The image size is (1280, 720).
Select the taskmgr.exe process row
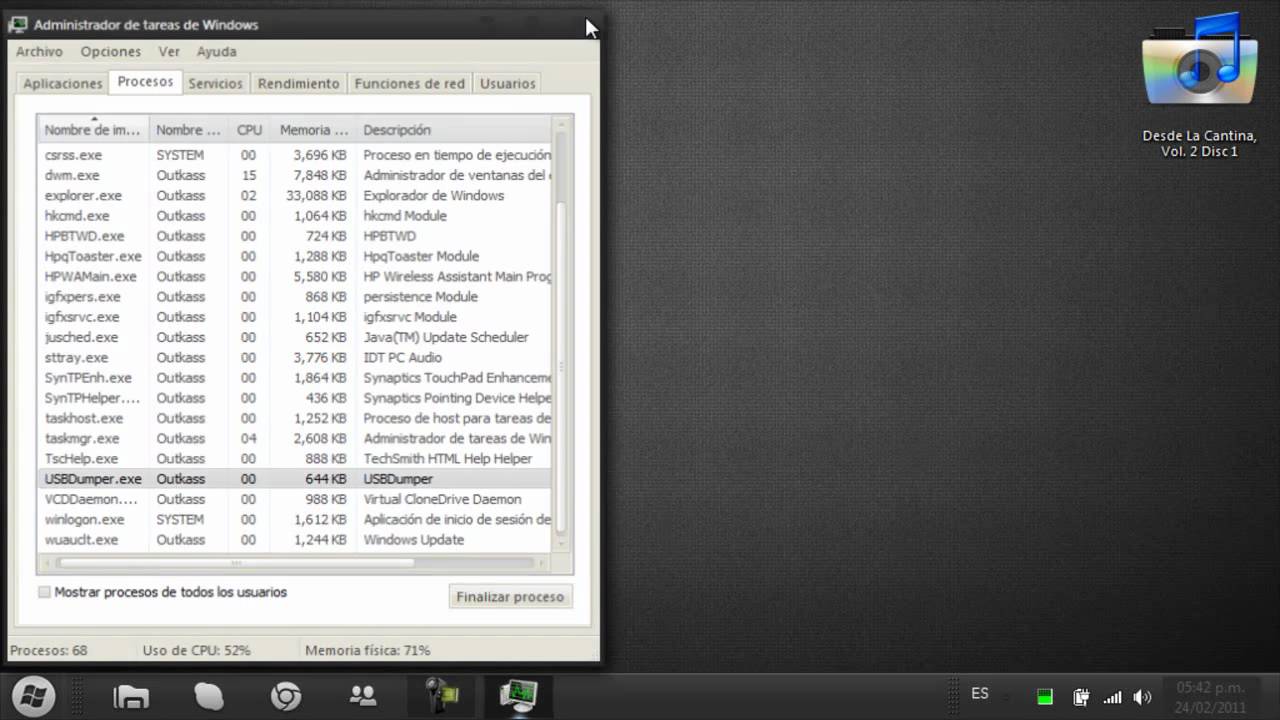[295, 438]
